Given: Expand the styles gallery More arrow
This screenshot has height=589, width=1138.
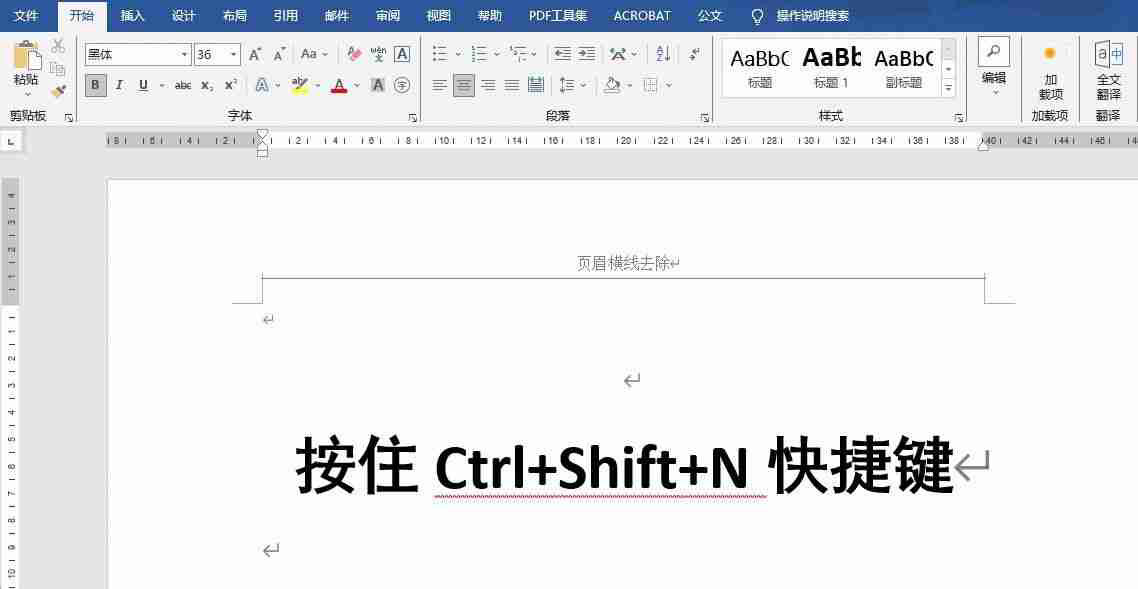Looking at the screenshot, I should 948,88.
